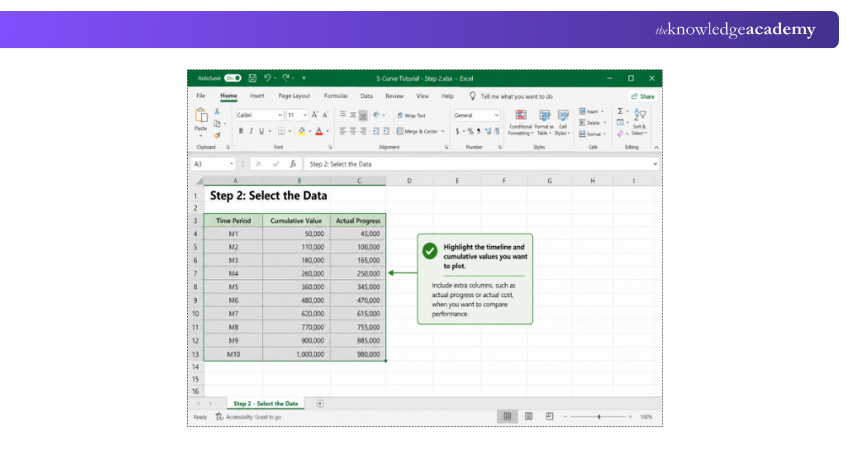
Task: Switch to the Page Layout tab
Action: (294, 96)
